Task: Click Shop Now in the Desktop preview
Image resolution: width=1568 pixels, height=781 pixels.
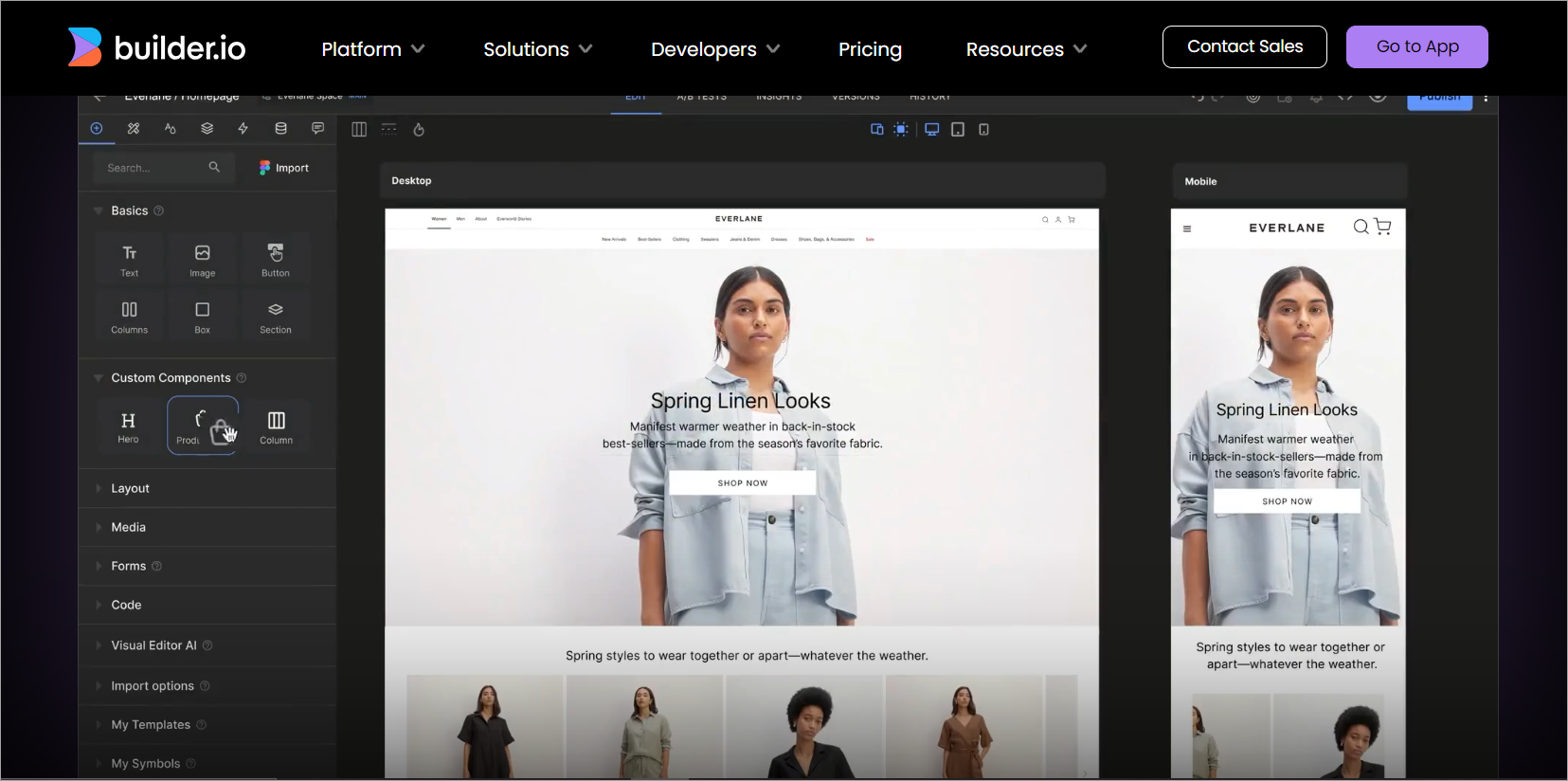Action: 743,483
